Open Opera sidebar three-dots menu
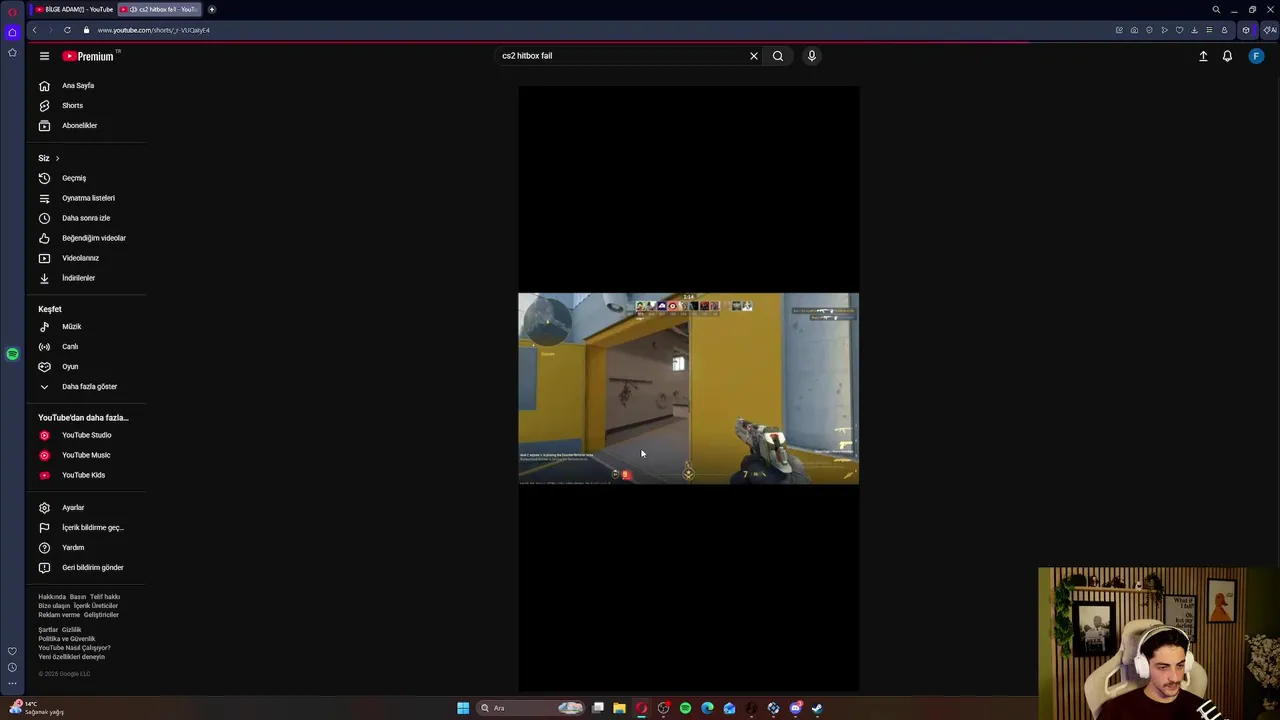Image resolution: width=1280 pixels, height=720 pixels. [12, 684]
